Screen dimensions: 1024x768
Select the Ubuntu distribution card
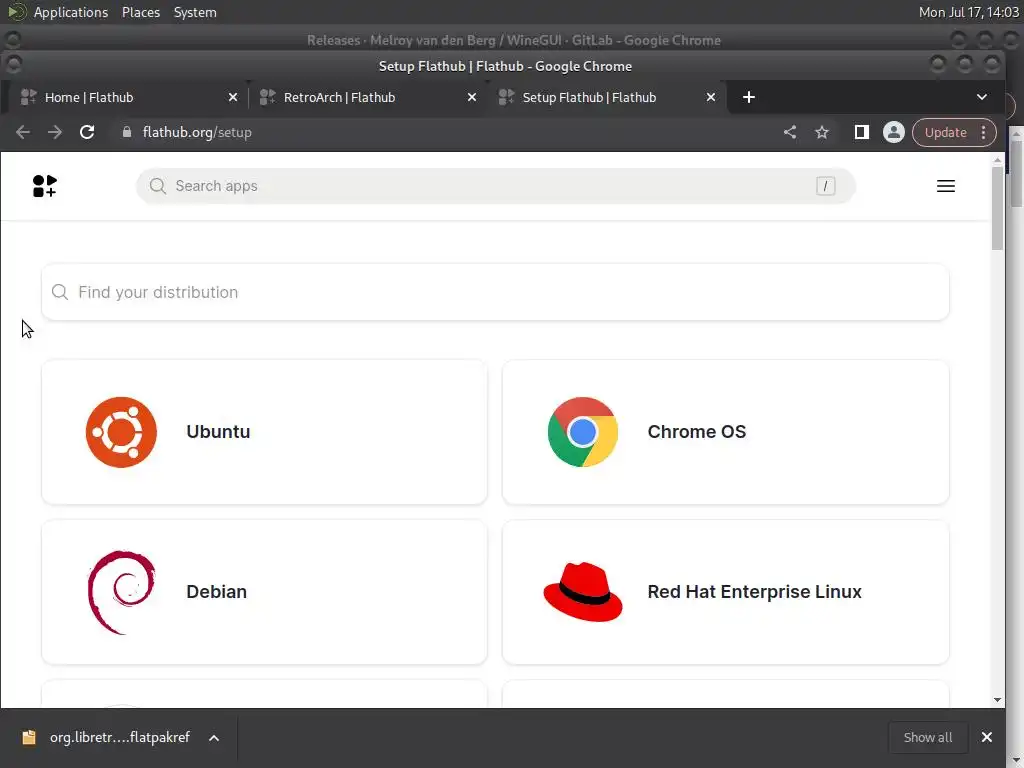[264, 432]
